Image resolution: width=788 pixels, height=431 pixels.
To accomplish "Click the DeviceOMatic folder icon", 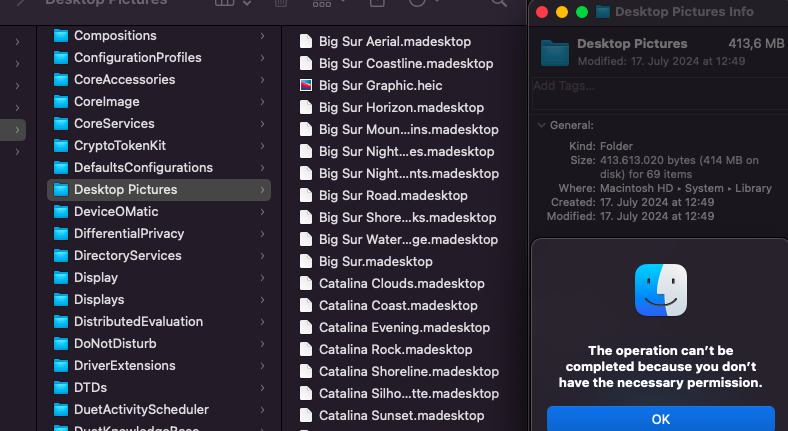I will click(x=61, y=212).
